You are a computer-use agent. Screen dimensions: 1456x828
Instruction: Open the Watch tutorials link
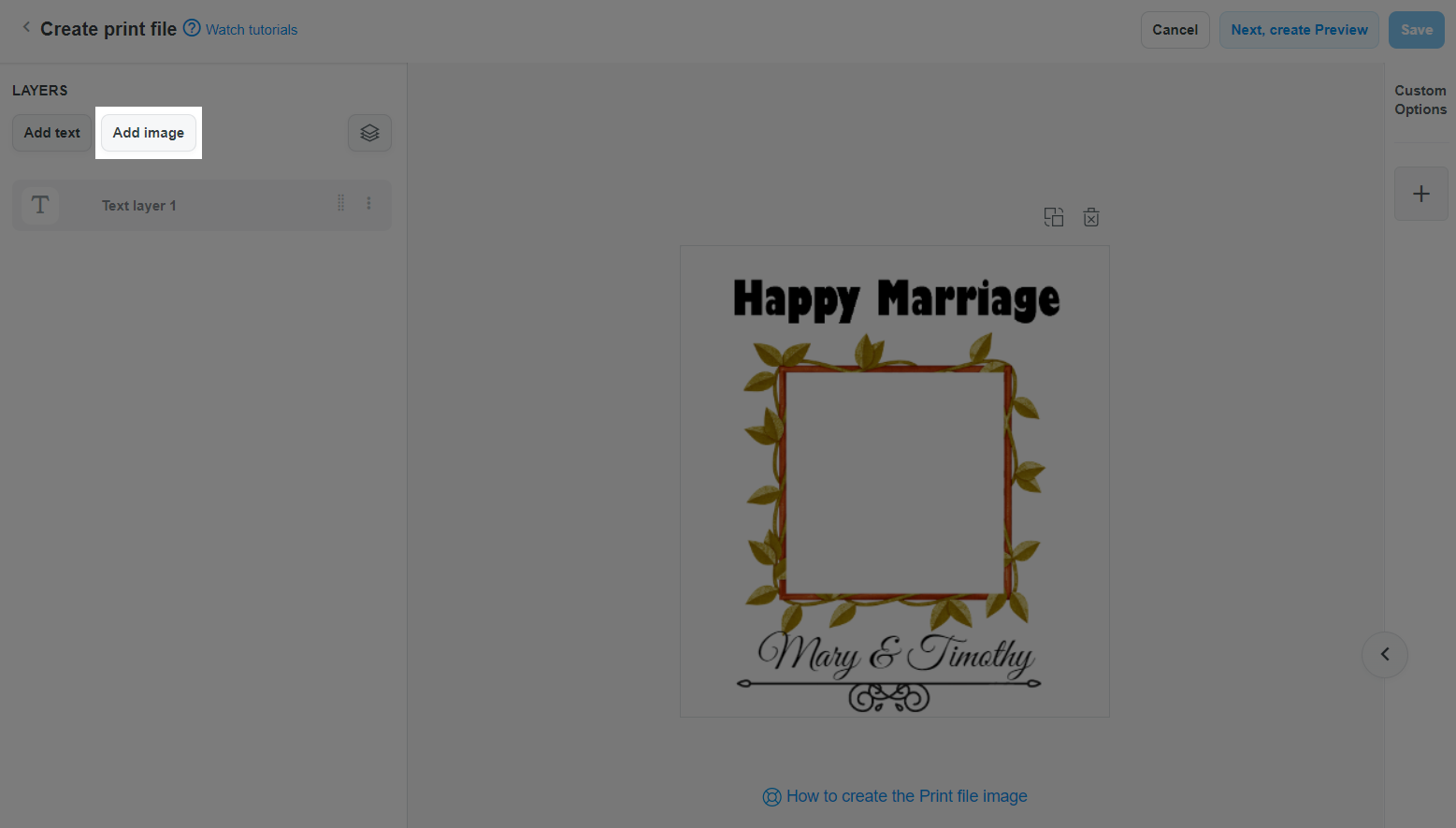coord(252,30)
